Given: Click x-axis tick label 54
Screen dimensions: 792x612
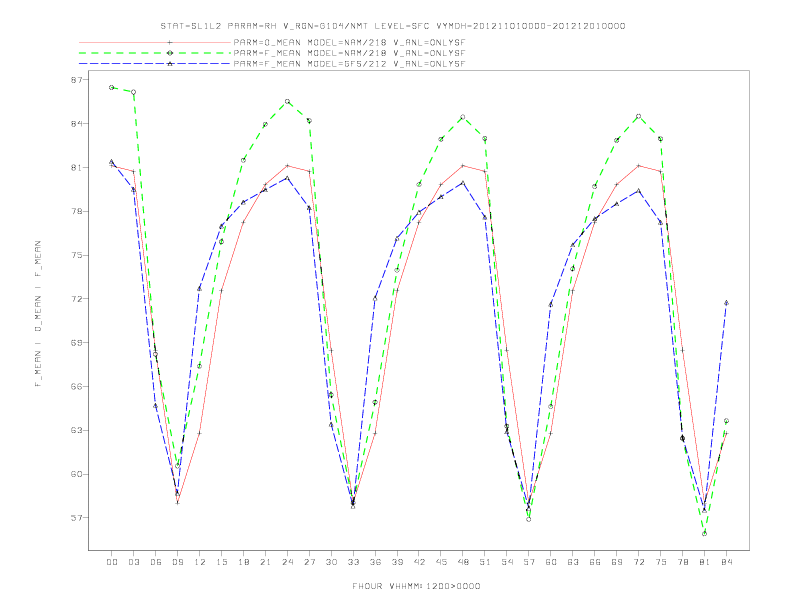Looking at the screenshot, I should [x=507, y=562].
